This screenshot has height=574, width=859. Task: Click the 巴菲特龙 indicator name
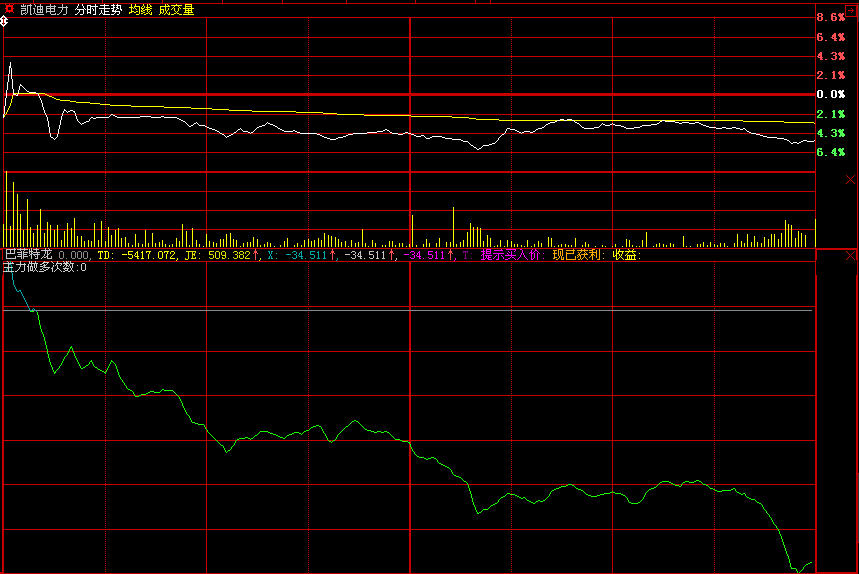point(28,255)
